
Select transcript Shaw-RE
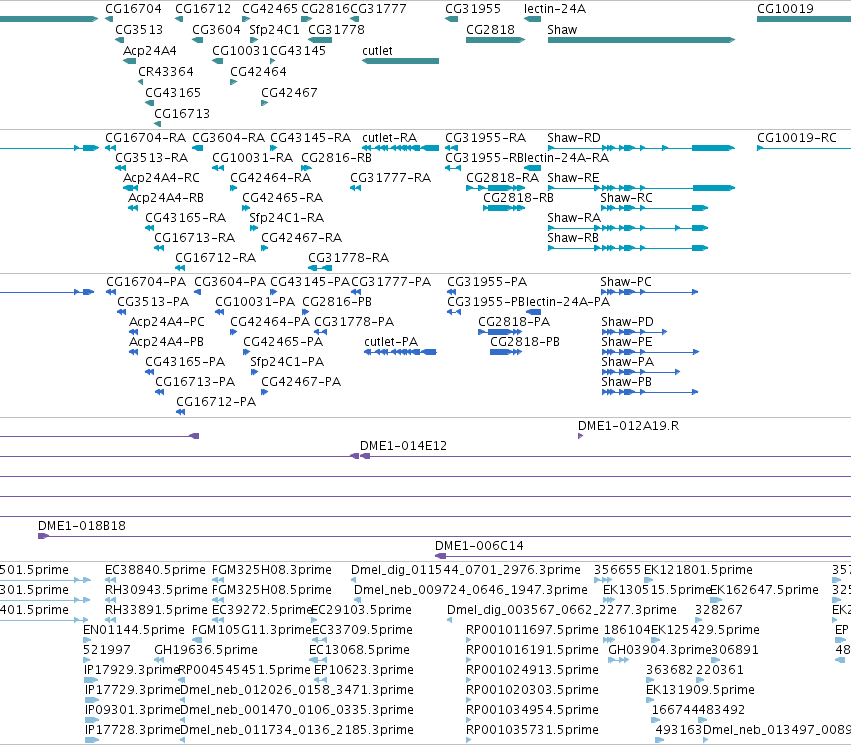[x=573, y=178]
